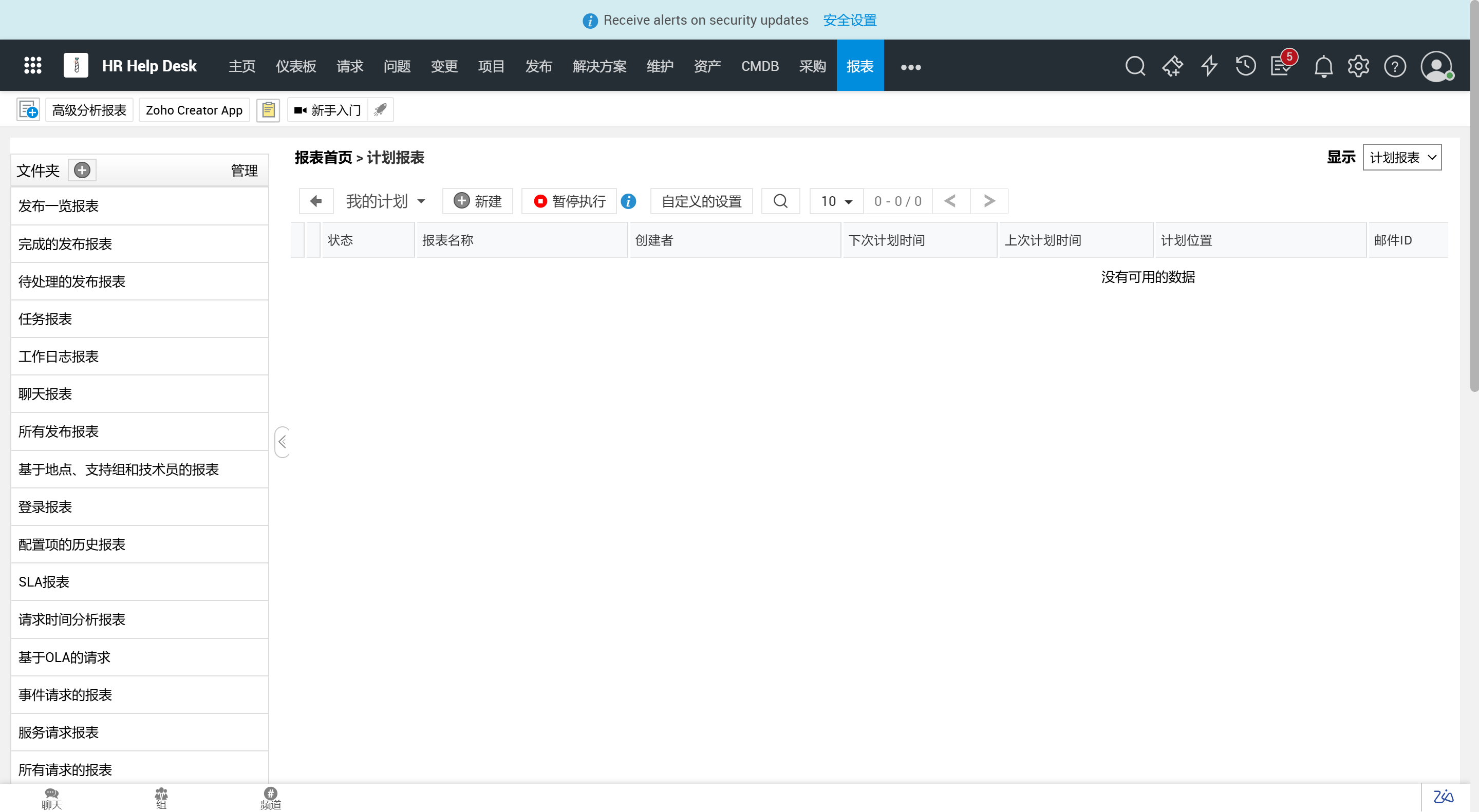
Task: Click the 新建 schedule button
Action: coord(478,201)
